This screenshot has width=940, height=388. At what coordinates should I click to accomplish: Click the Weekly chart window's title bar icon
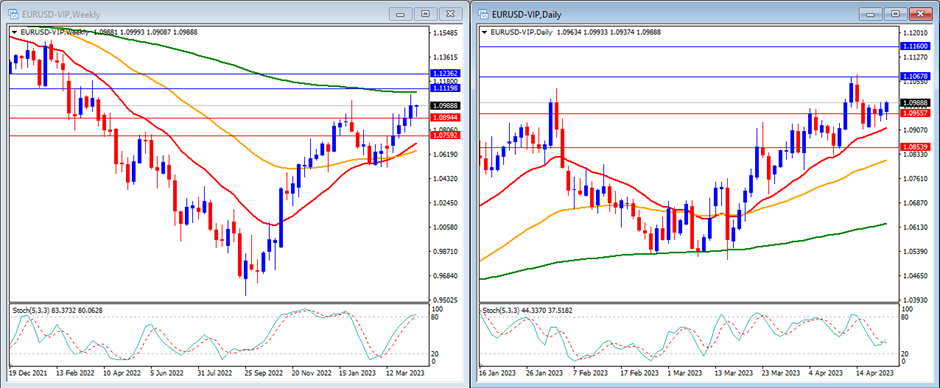click(x=13, y=13)
